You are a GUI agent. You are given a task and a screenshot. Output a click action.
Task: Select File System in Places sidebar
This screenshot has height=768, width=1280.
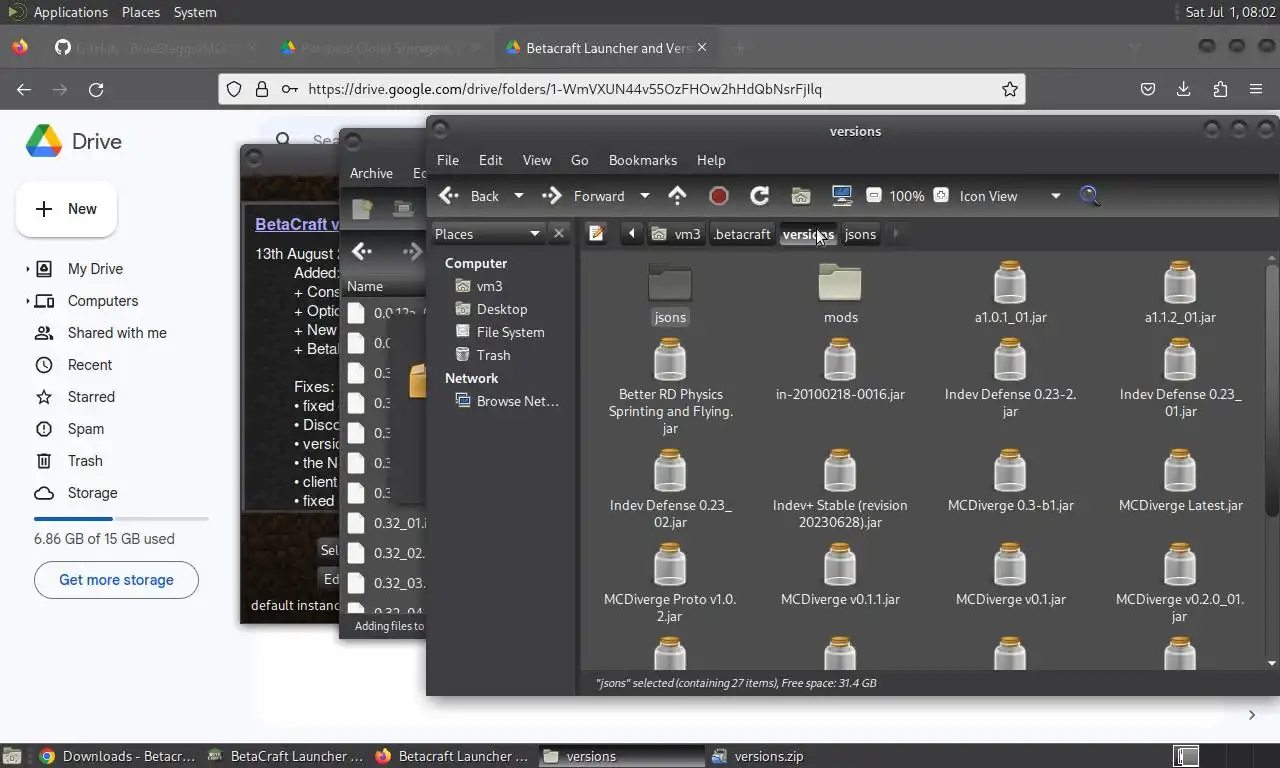510,332
